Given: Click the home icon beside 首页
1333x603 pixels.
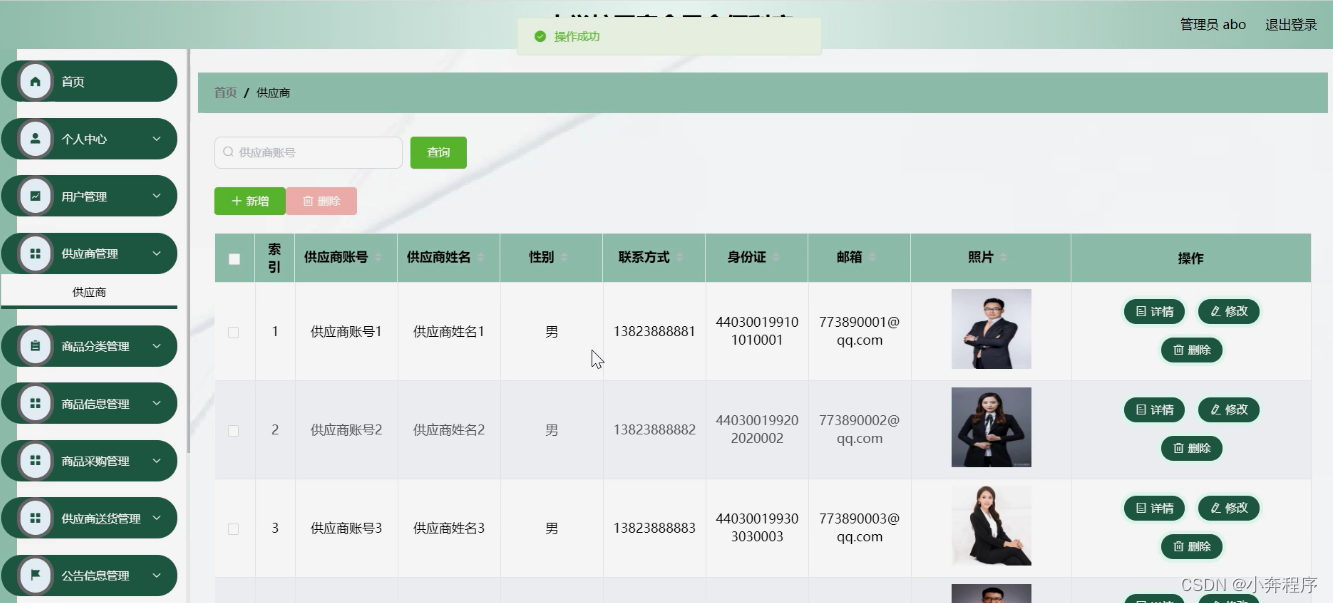Looking at the screenshot, I should [x=36, y=82].
